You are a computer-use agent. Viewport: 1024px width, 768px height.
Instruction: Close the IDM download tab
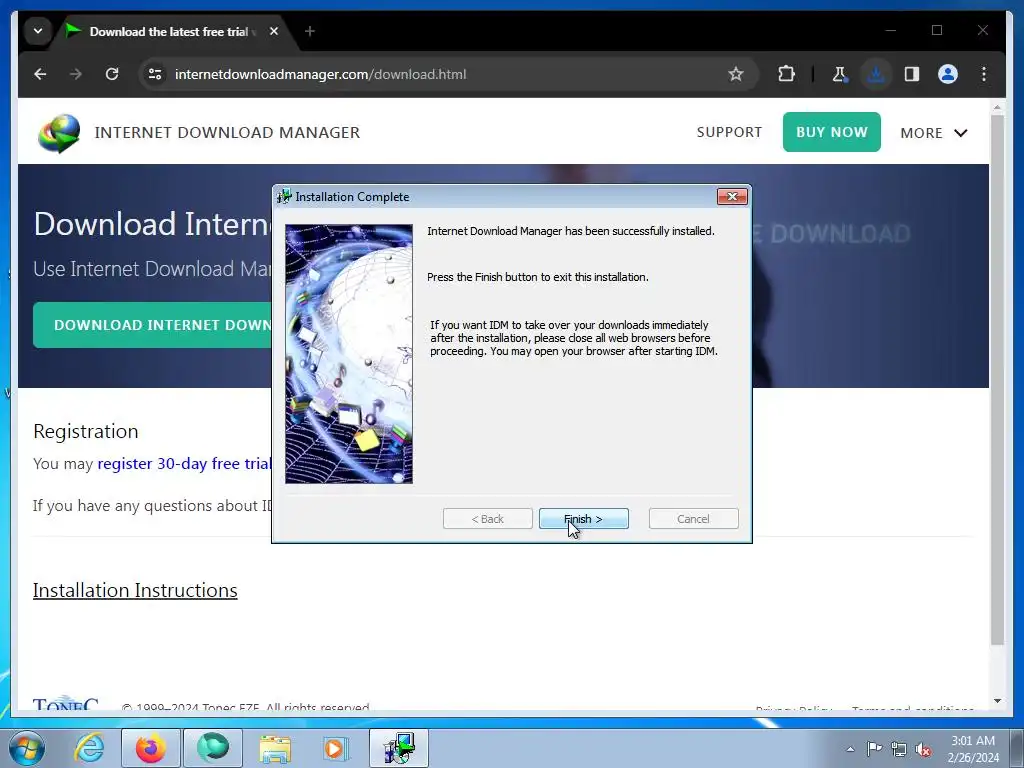coord(274,31)
